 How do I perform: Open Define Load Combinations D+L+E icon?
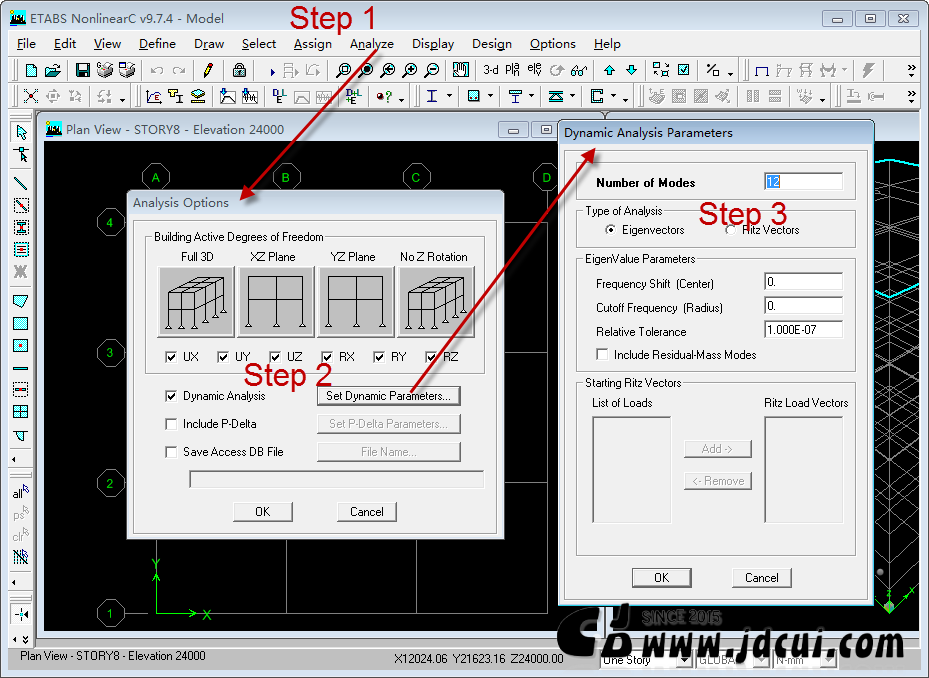(354, 97)
